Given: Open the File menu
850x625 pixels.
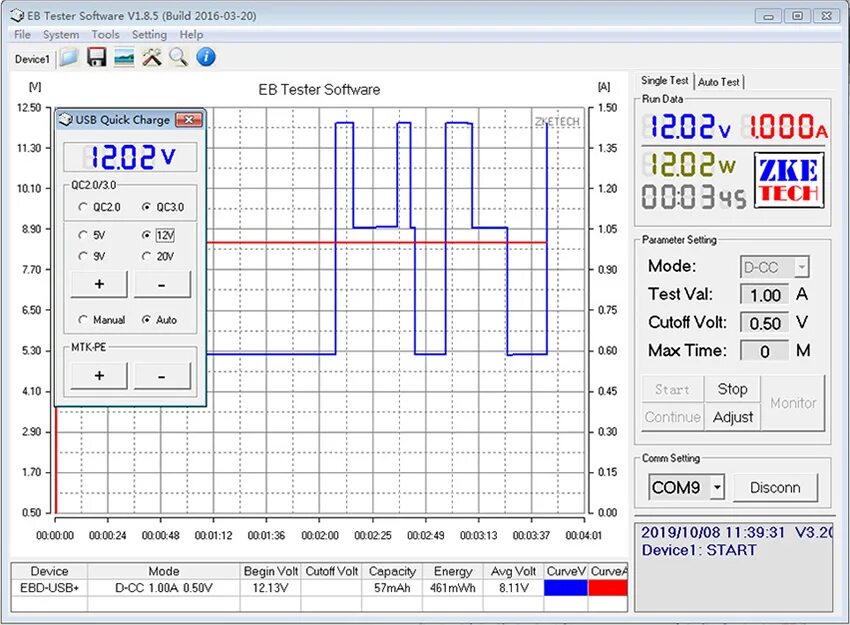Looking at the screenshot, I should point(22,35).
